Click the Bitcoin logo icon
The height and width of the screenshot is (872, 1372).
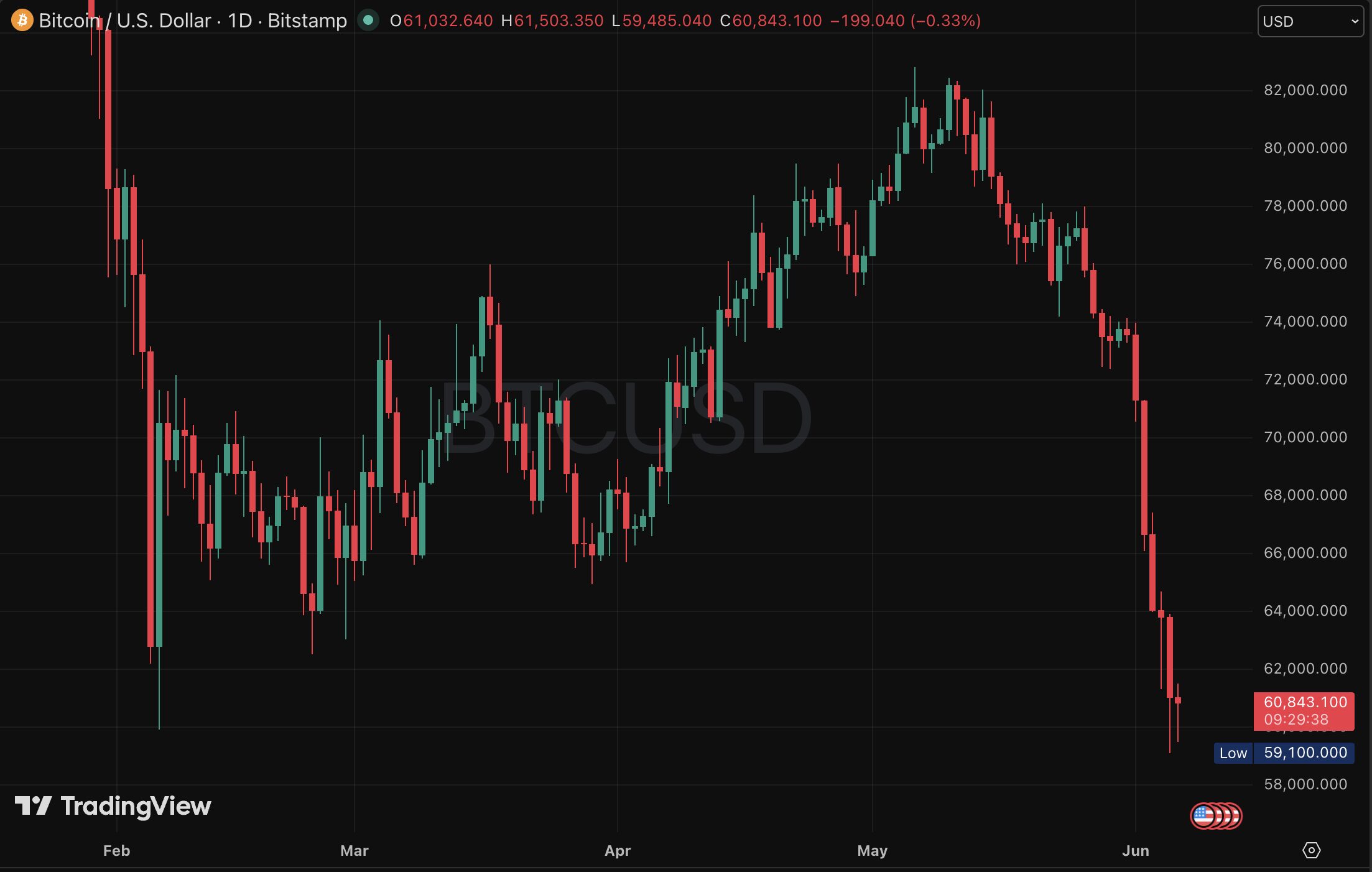click(22, 21)
